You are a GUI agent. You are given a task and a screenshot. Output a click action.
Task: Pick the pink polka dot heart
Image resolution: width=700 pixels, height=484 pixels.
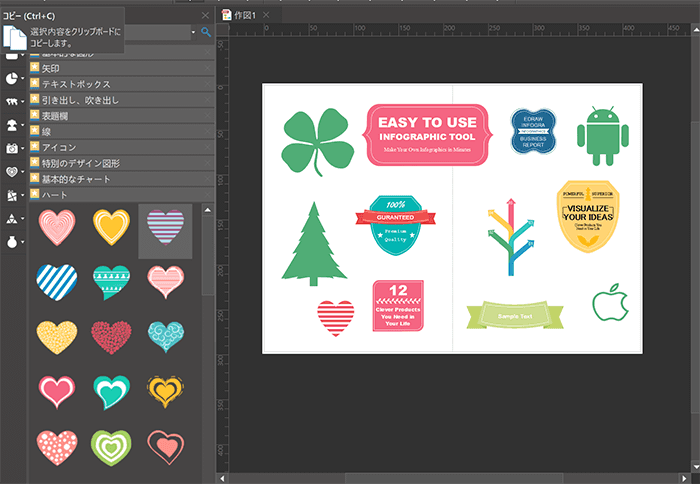click(57, 447)
